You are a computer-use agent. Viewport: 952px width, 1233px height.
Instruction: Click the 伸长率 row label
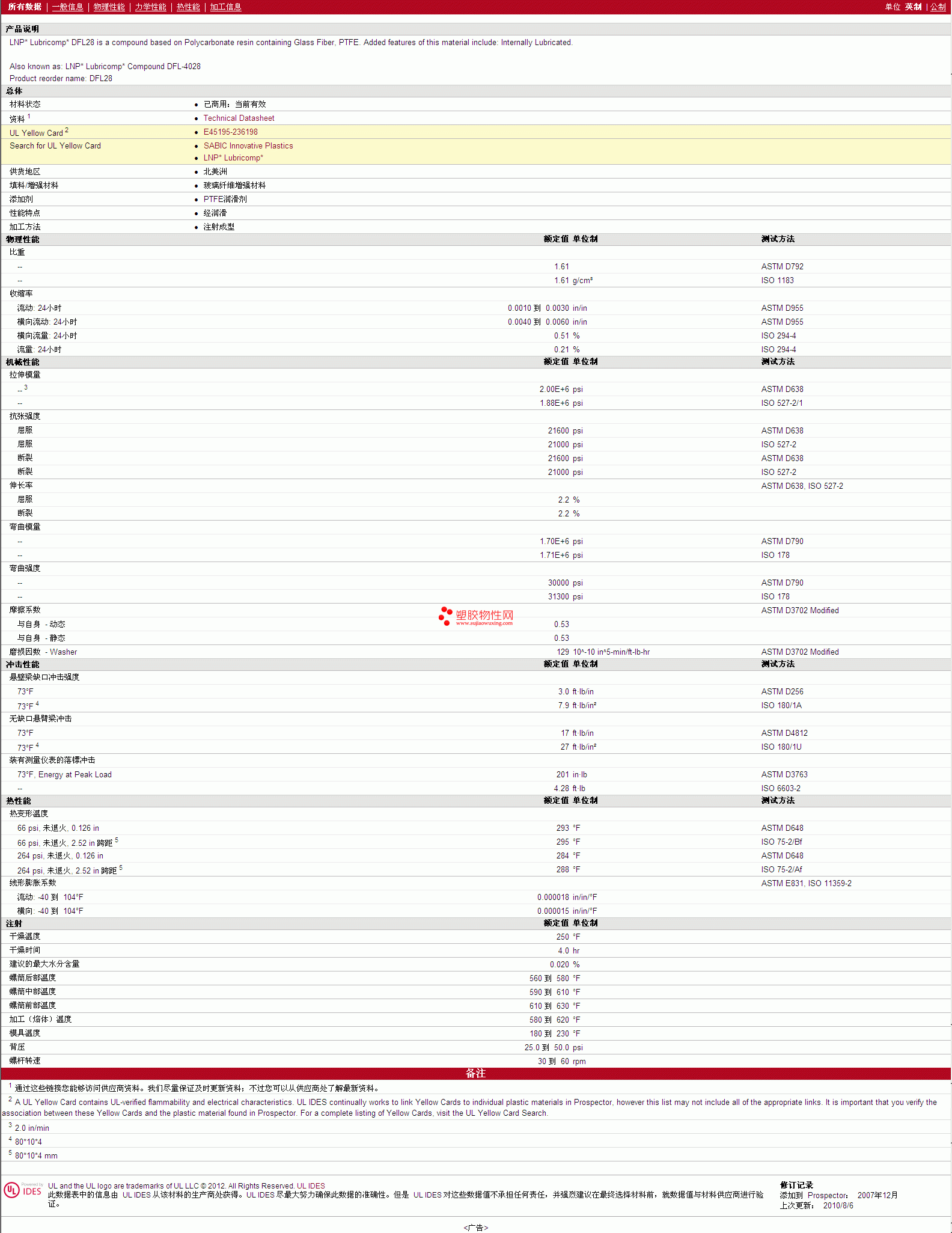pyautogui.click(x=21, y=486)
